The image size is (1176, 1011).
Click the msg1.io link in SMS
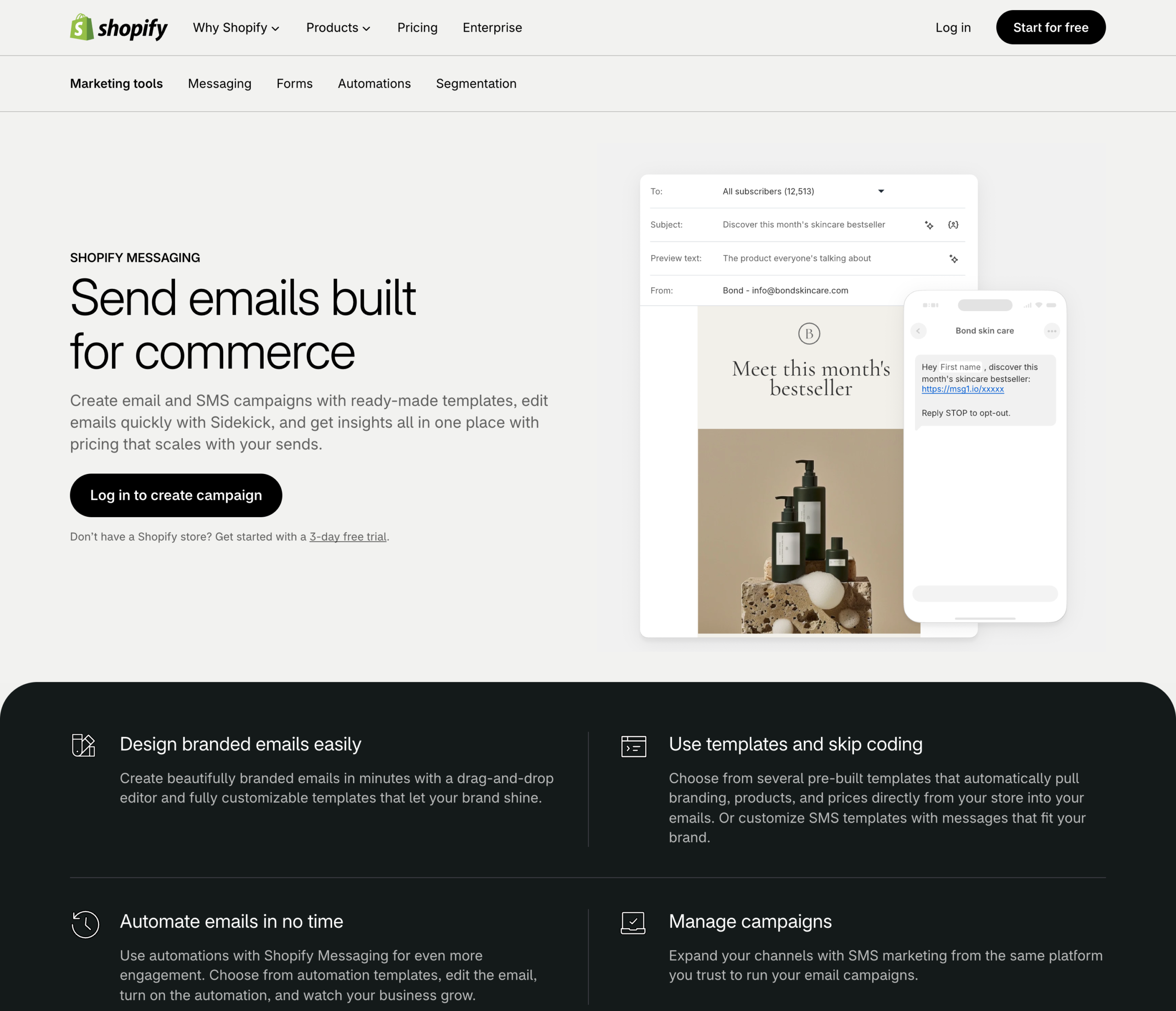click(x=962, y=390)
